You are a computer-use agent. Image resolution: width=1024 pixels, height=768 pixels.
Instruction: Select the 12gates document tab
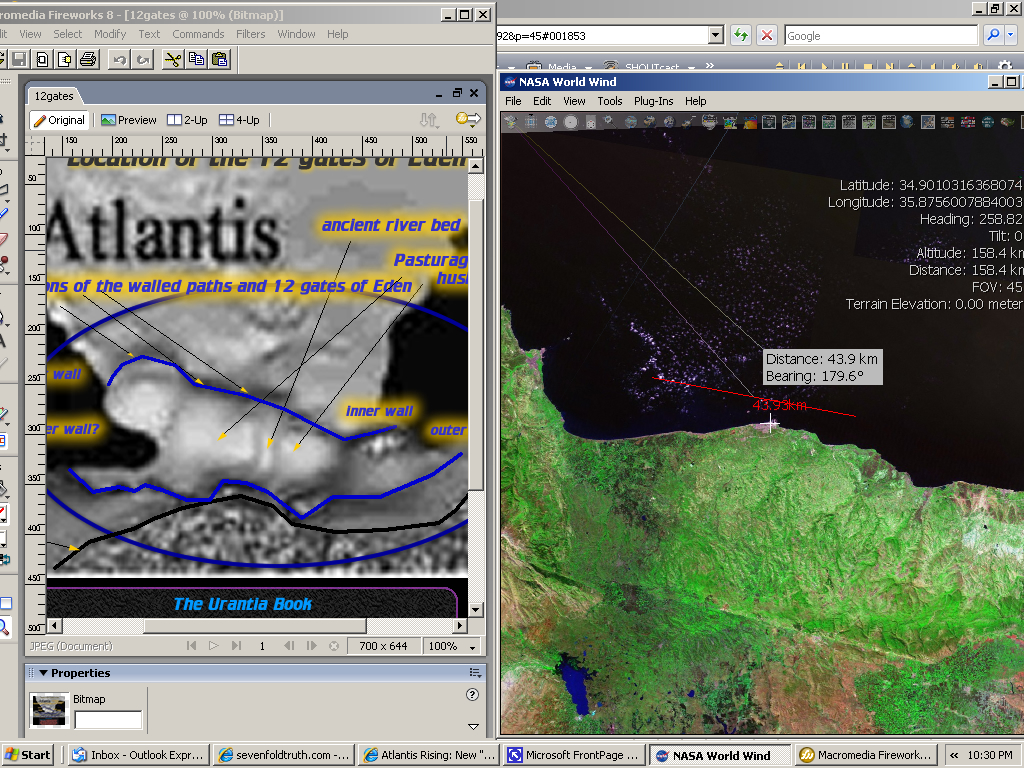pos(54,96)
